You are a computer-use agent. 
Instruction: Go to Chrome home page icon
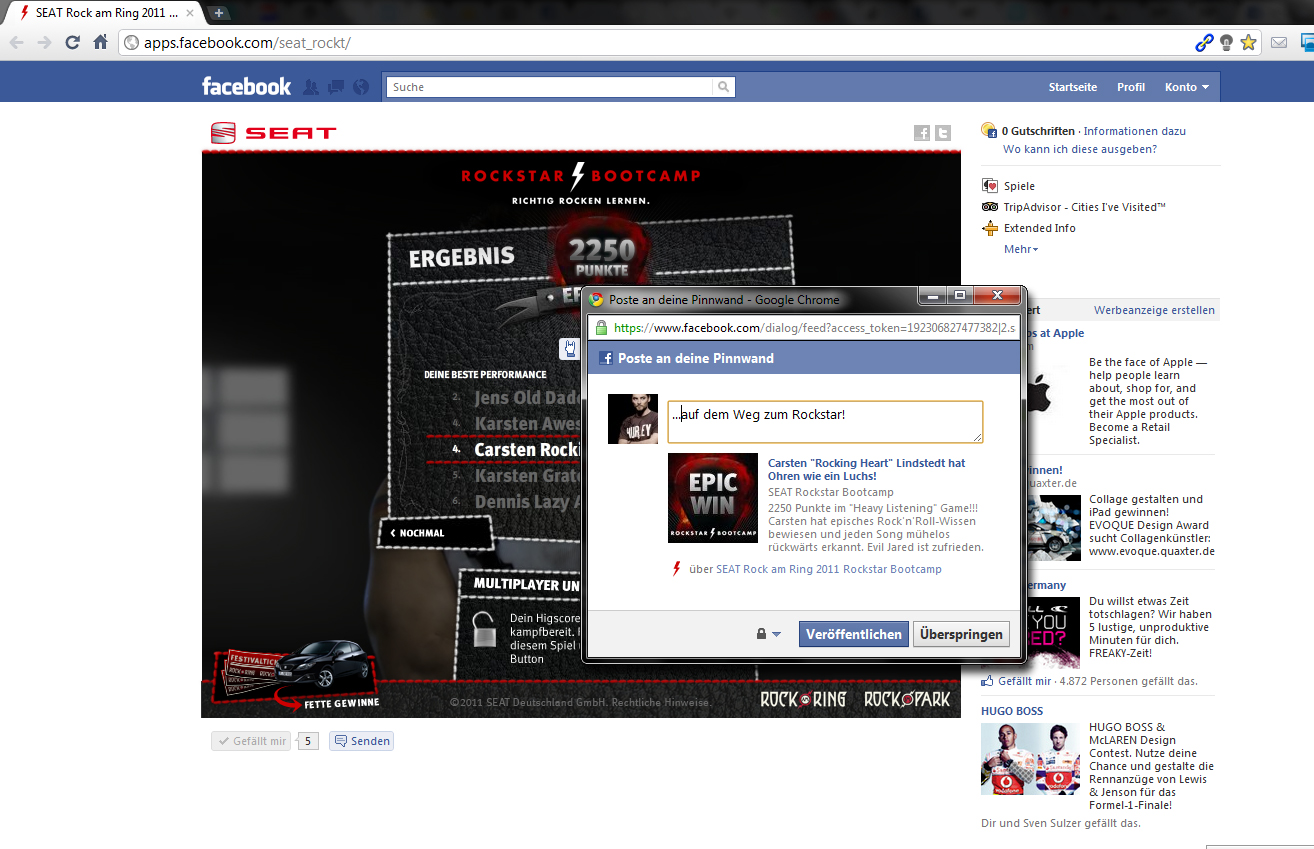(x=100, y=42)
